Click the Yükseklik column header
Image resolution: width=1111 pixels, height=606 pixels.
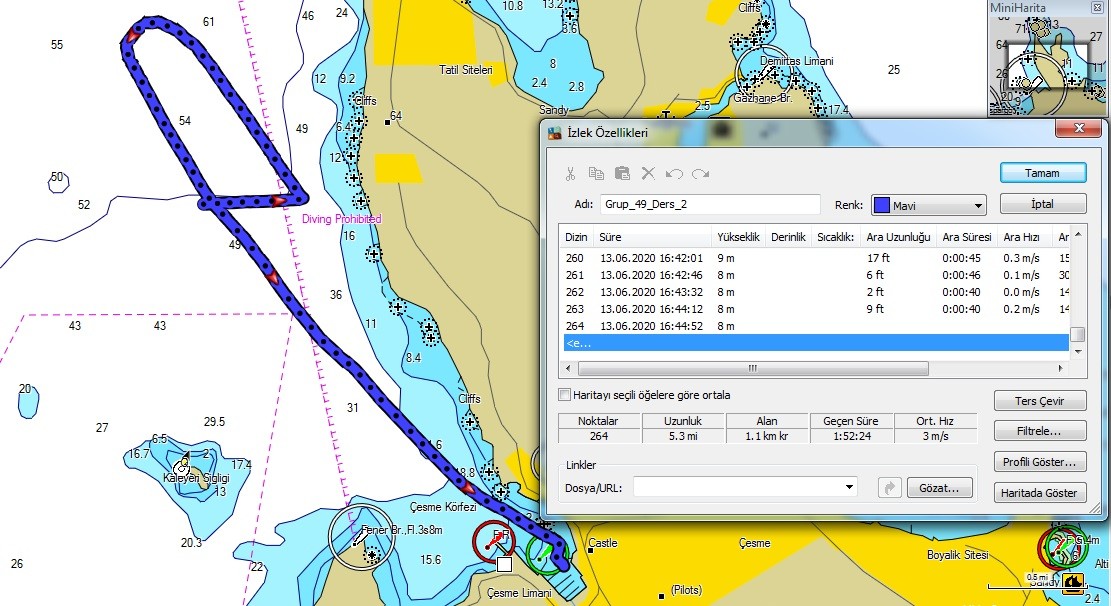click(x=738, y=237)
